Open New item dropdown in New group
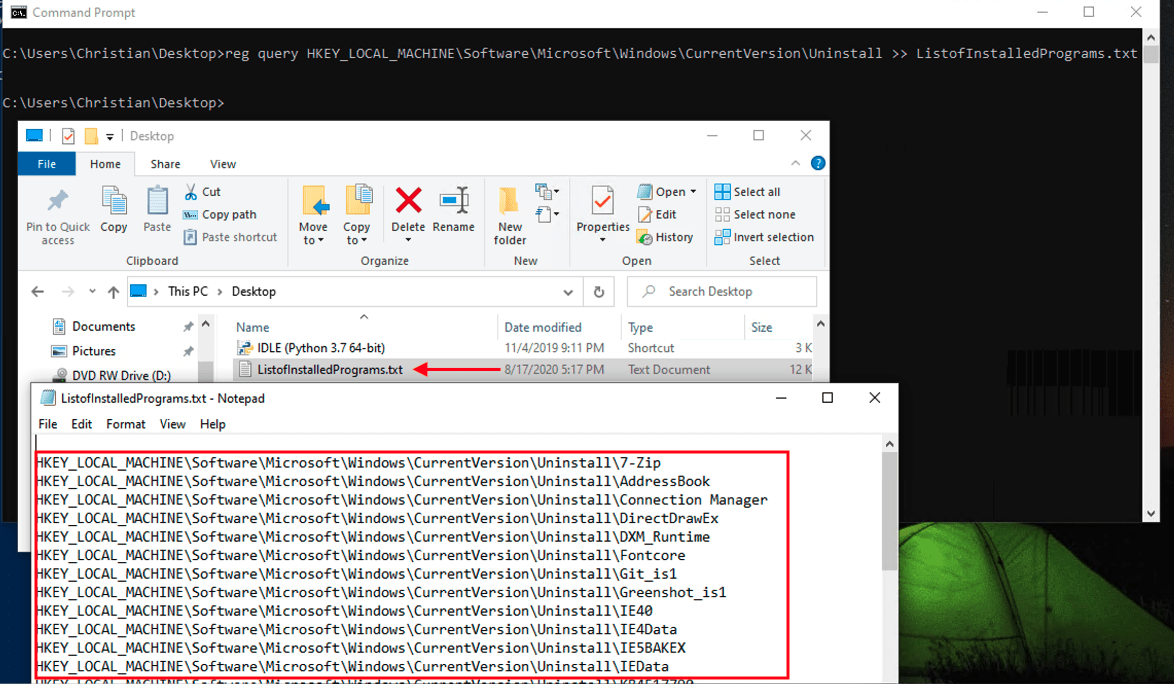Viewport: 1174px width, 684px height. tap(547, 192)
